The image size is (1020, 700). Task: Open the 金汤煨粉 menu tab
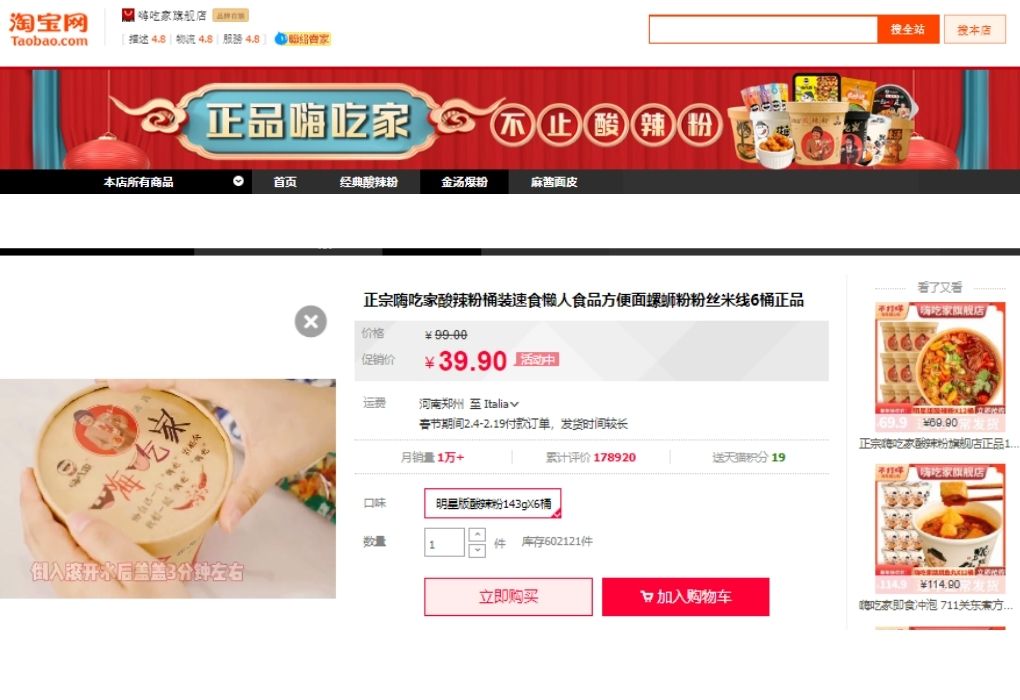coord(464,182)
